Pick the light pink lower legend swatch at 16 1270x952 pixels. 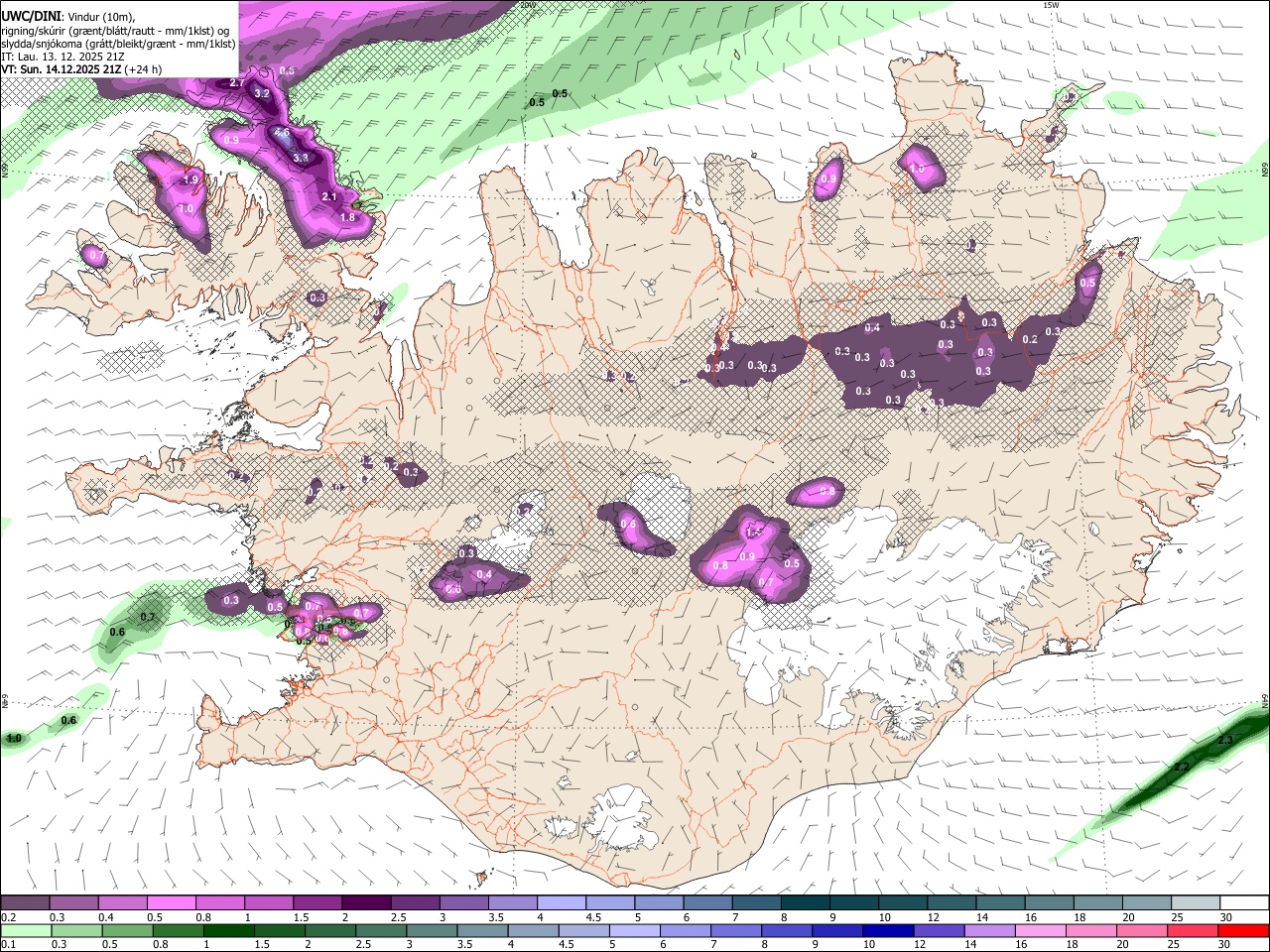point(1039,930)
